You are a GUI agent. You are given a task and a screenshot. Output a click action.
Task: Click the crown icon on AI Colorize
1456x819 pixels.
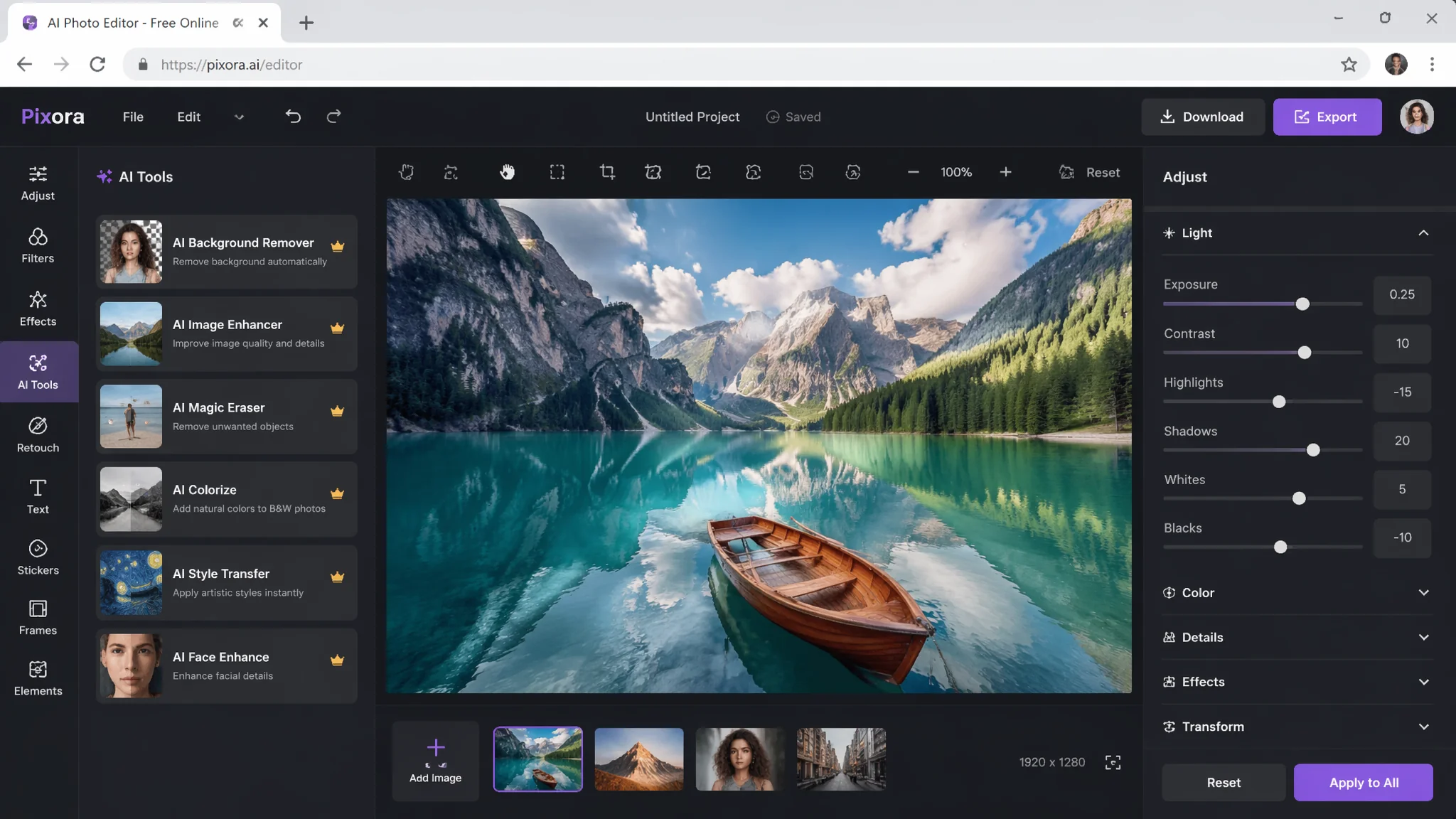338,493
